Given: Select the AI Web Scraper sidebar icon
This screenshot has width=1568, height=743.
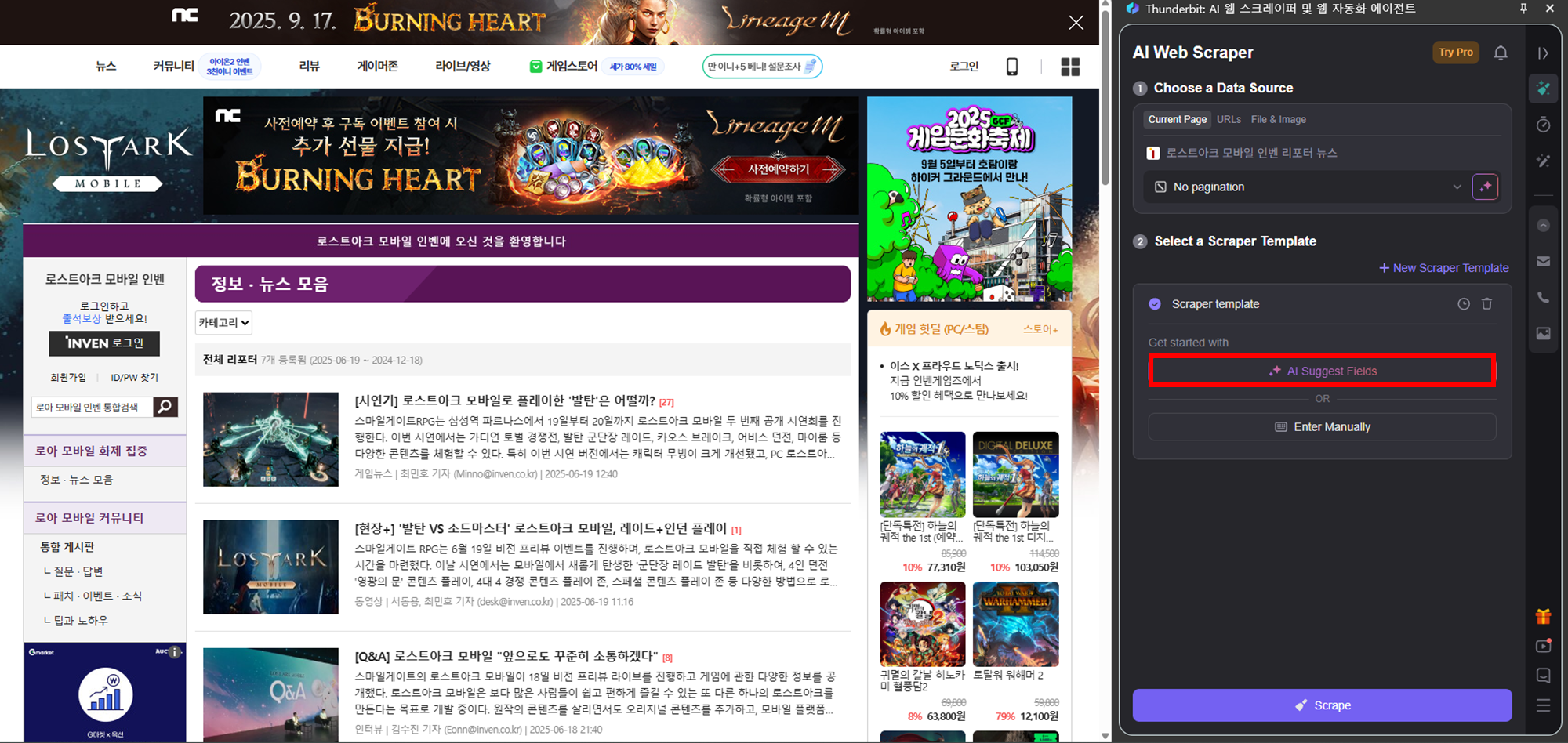Looking at the screenshot, I should coord(1543,89).
